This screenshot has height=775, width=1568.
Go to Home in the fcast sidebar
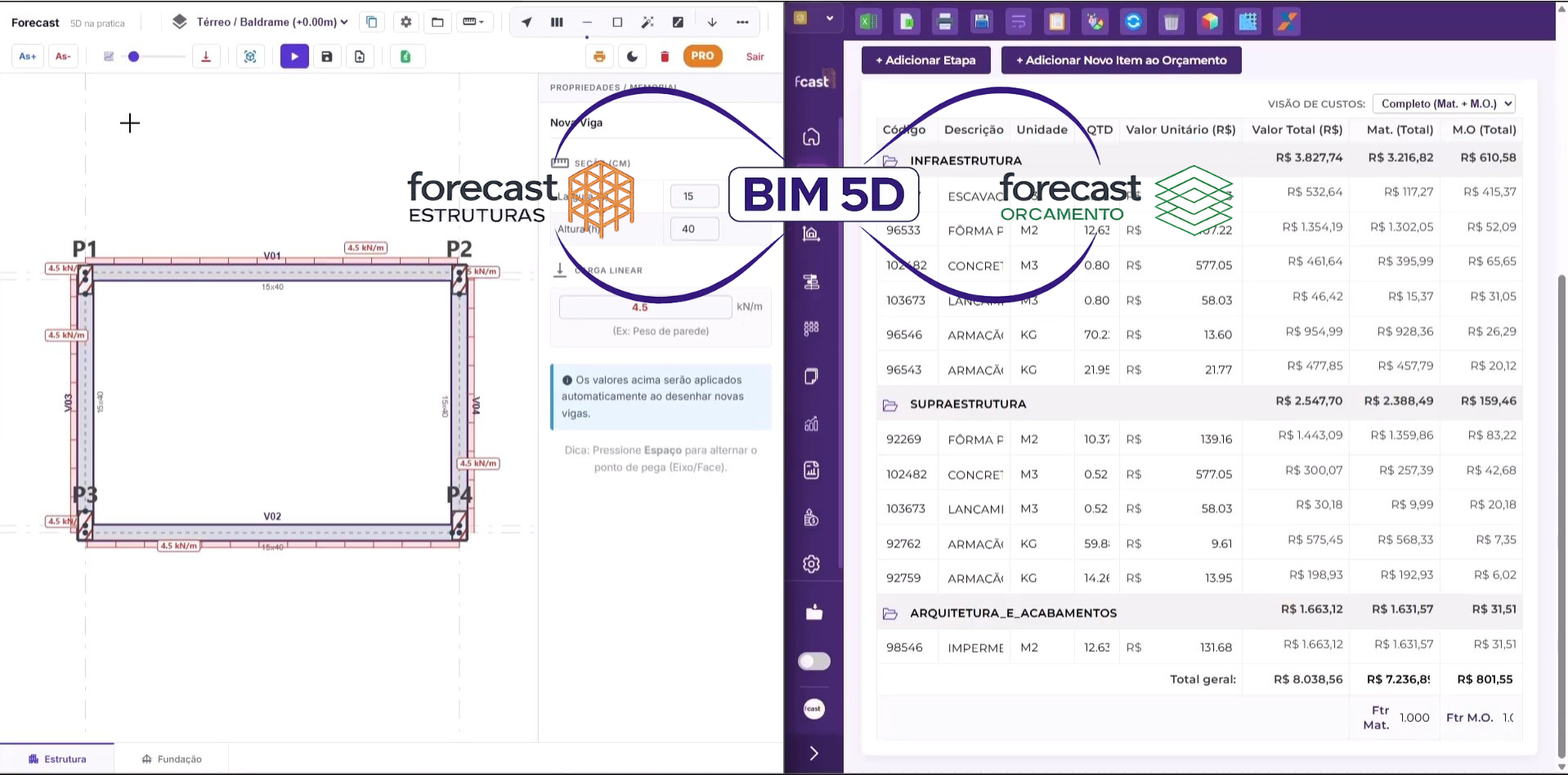click(x=811, y=137)
